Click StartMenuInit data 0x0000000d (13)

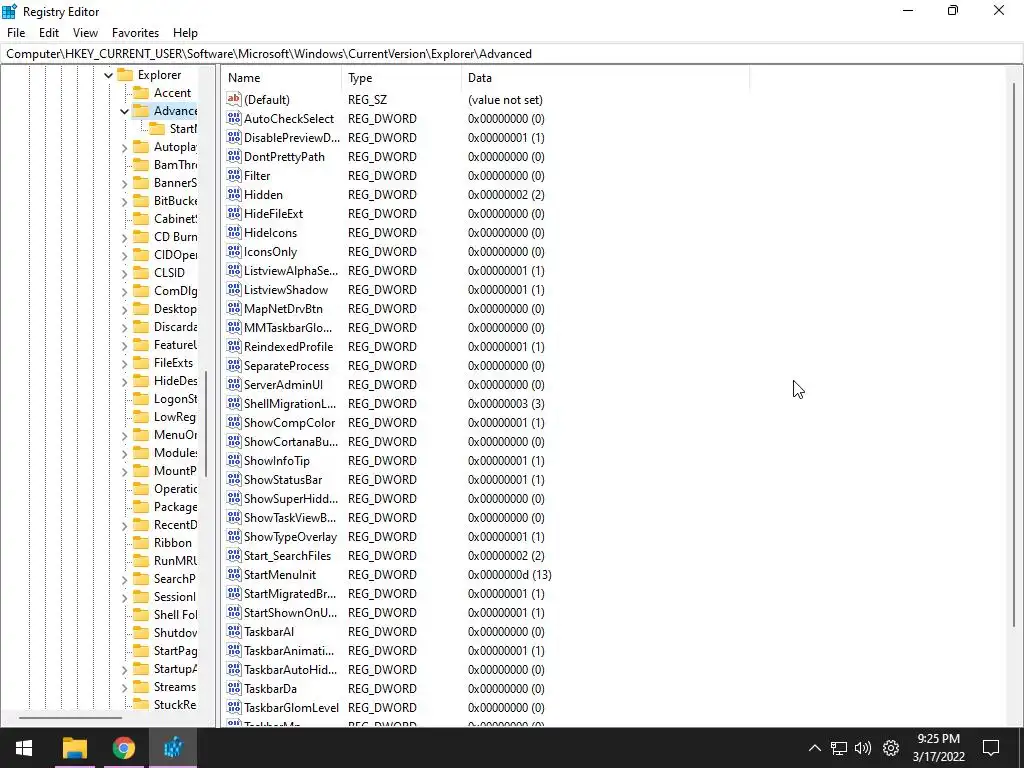click(x=510, y=575)
